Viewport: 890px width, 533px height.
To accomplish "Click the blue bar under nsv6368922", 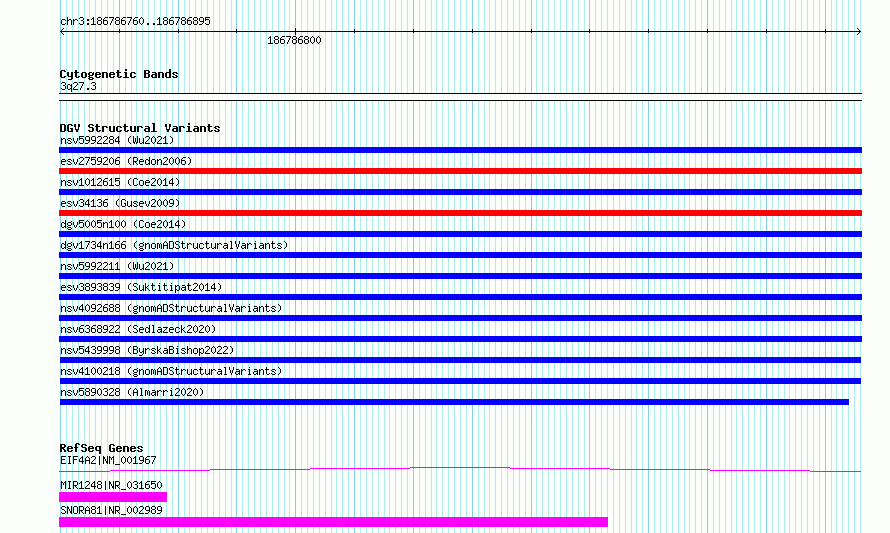I will 460,339.
